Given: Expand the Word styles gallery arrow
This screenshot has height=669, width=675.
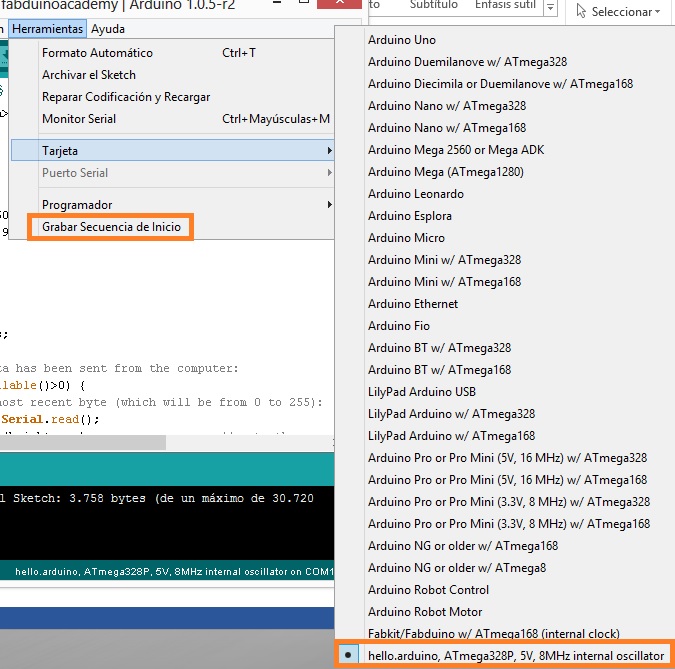Looking at the screenshot, I should pos(550,8).
